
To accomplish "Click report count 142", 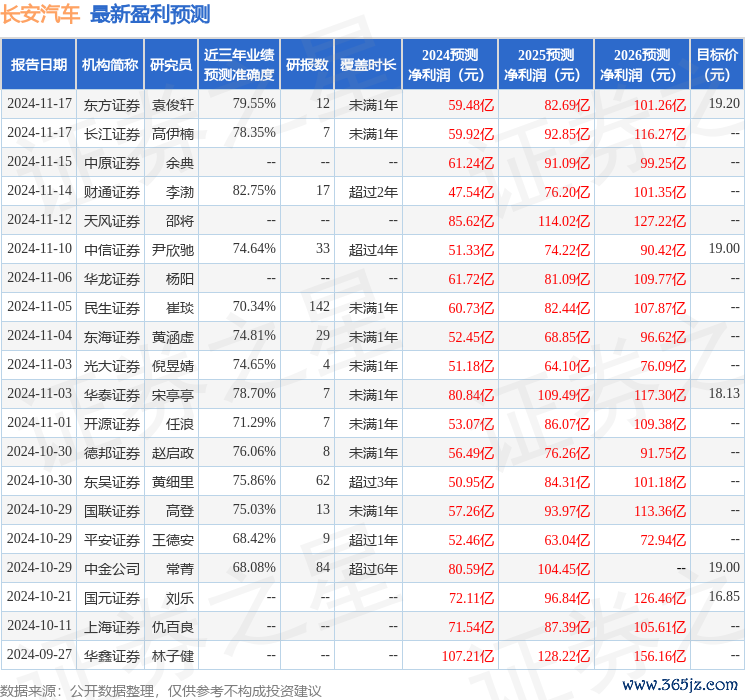I will (x=319, y=307).
